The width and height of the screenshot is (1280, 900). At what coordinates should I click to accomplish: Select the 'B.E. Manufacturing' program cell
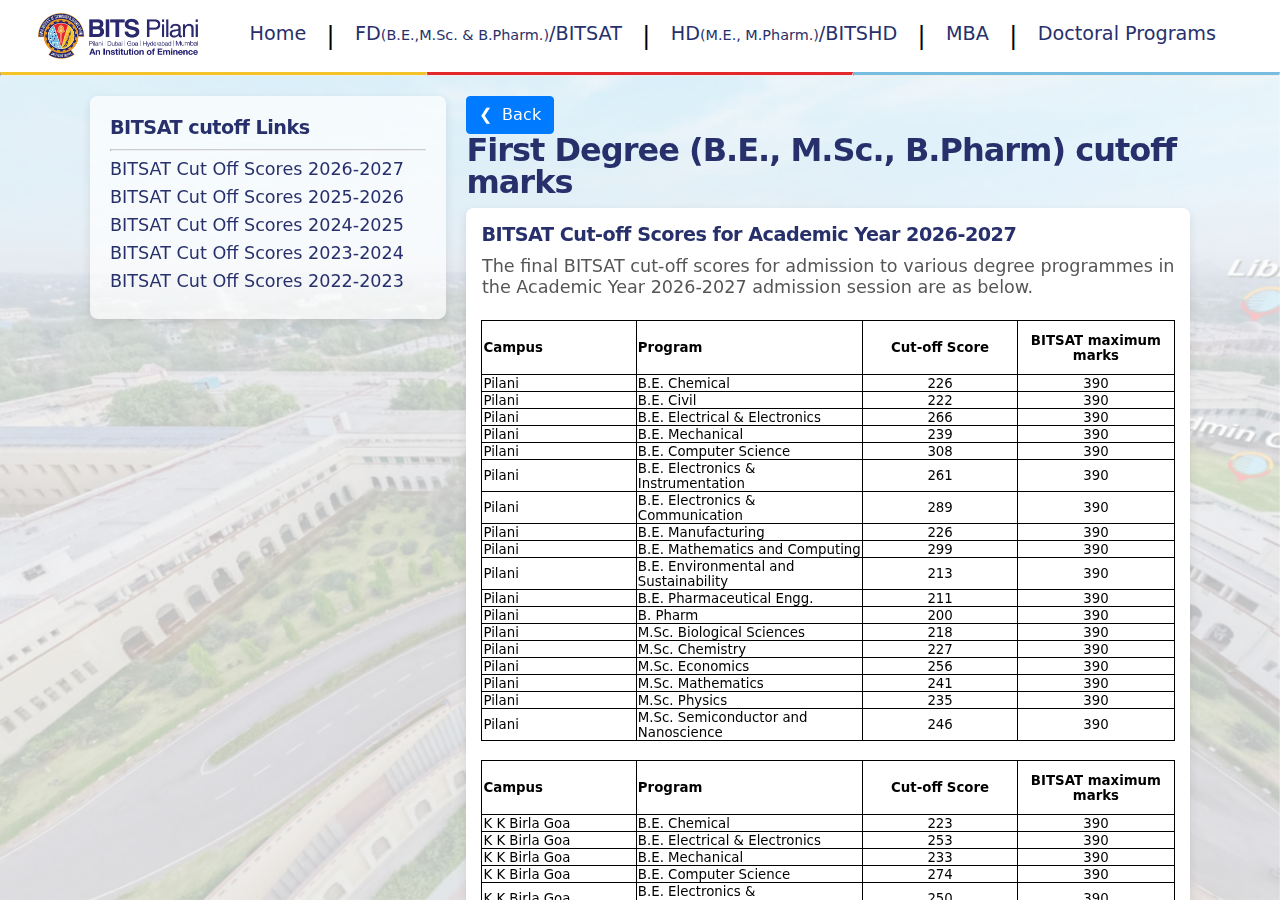749,532
